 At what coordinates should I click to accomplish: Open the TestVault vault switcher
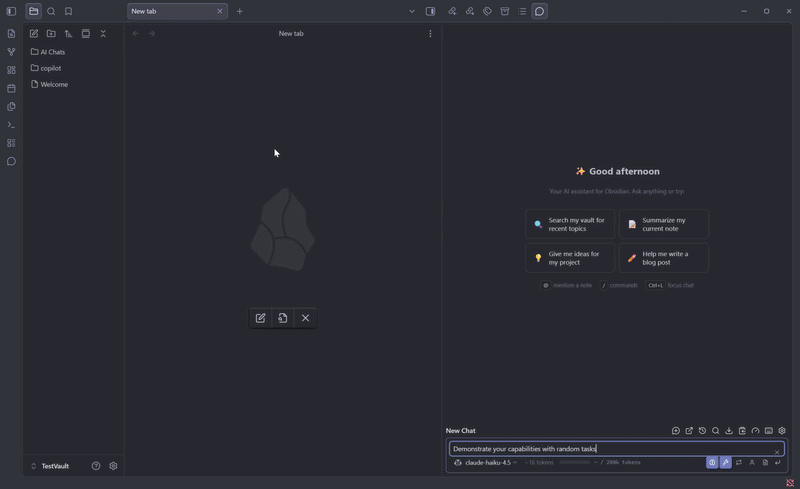(50, 466)
